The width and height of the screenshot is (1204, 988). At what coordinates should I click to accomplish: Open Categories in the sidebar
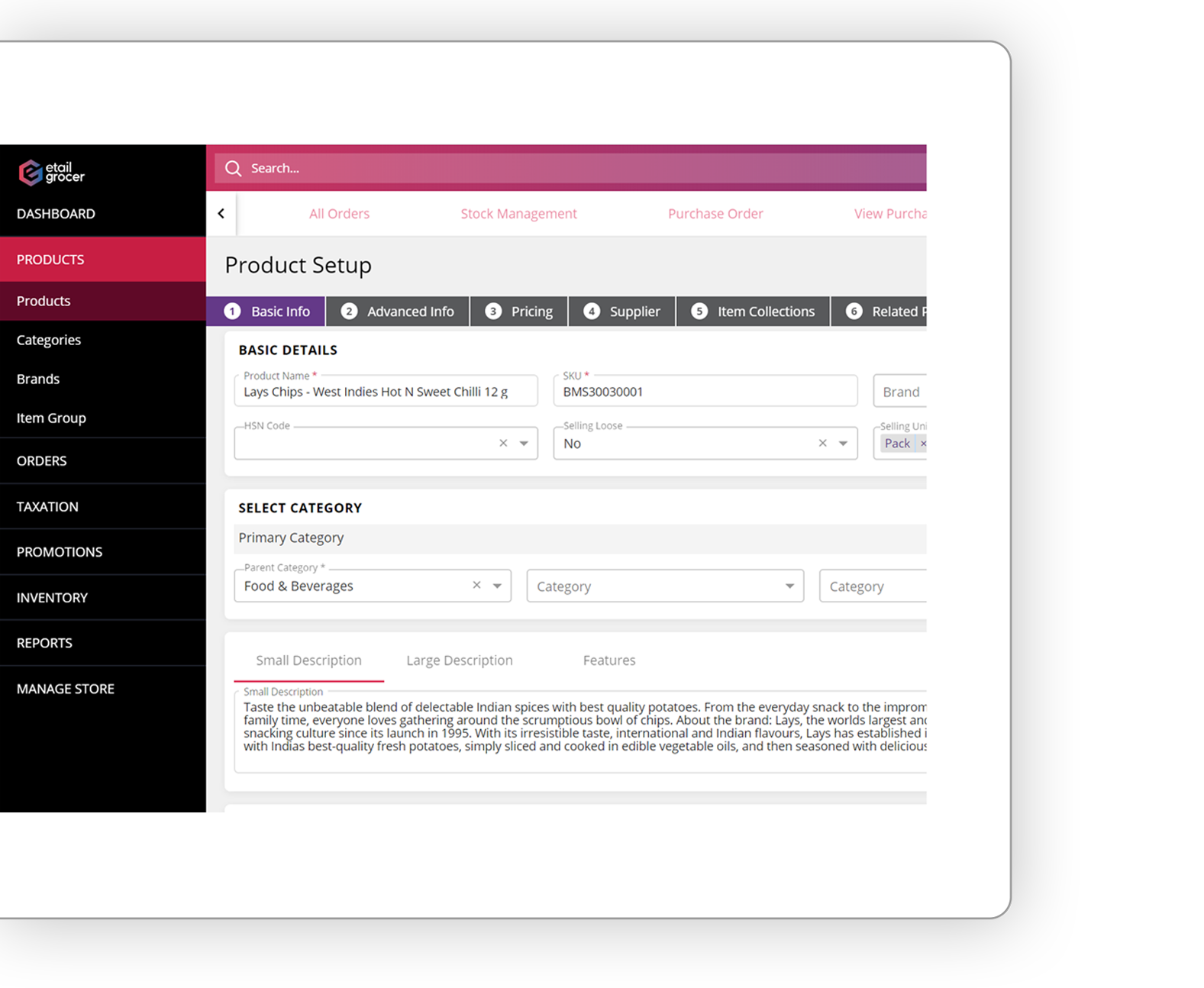click(103, 340)
